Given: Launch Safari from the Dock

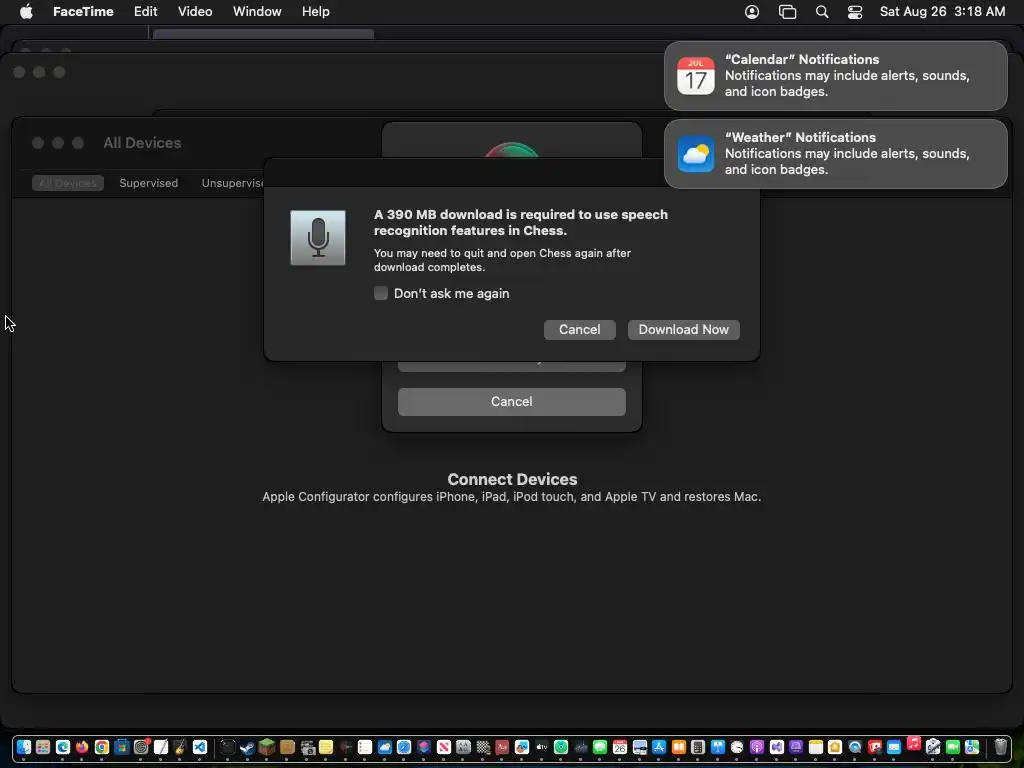Looking at the screenshot, I should 404,747.
